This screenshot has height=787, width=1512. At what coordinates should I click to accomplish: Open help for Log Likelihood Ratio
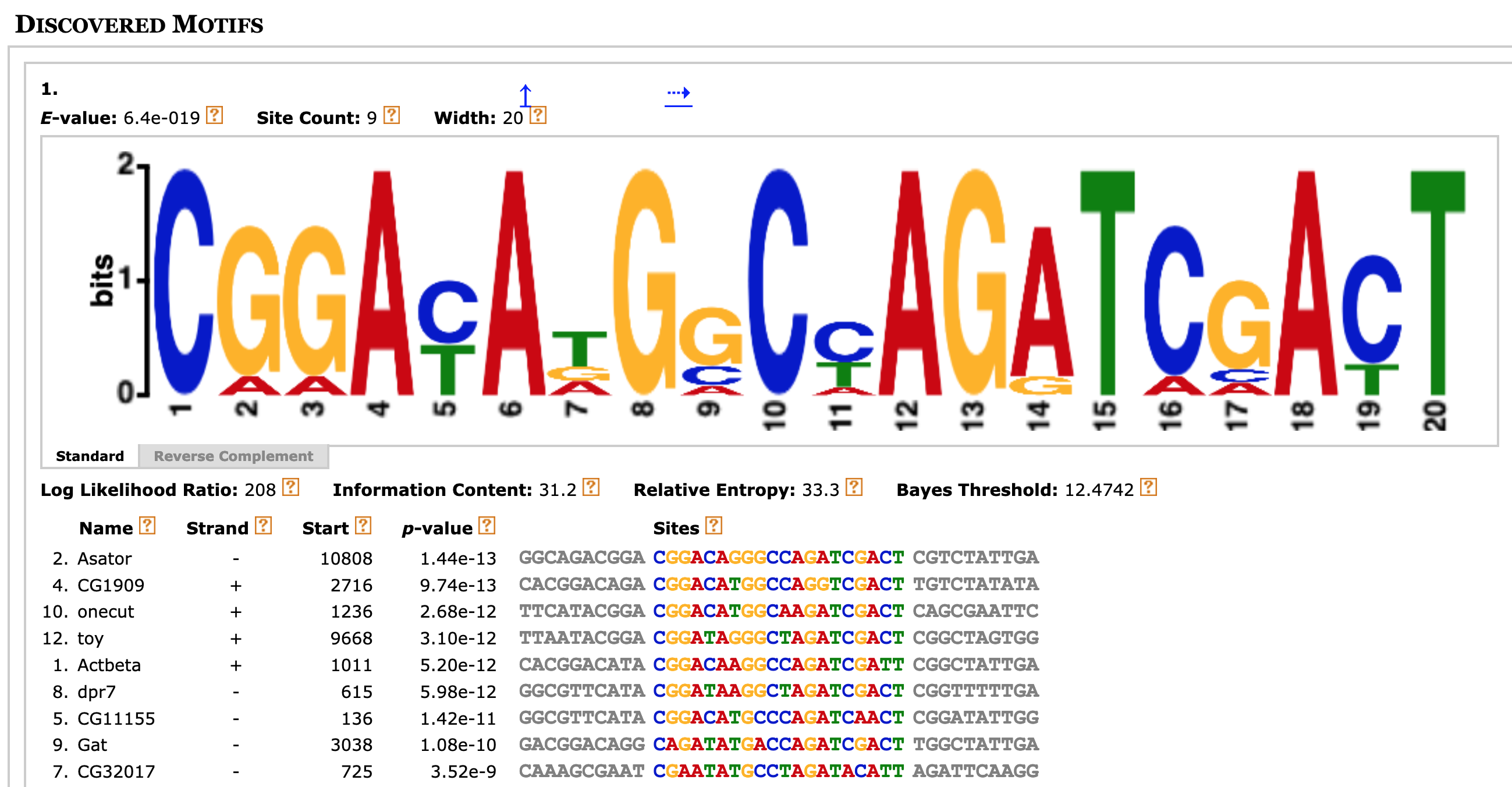290,487
